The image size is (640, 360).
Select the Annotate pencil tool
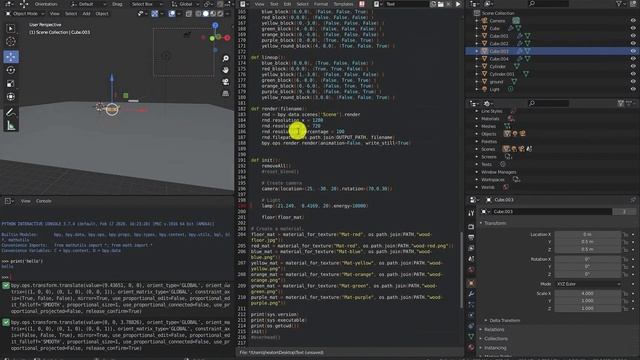coord(11,112)
